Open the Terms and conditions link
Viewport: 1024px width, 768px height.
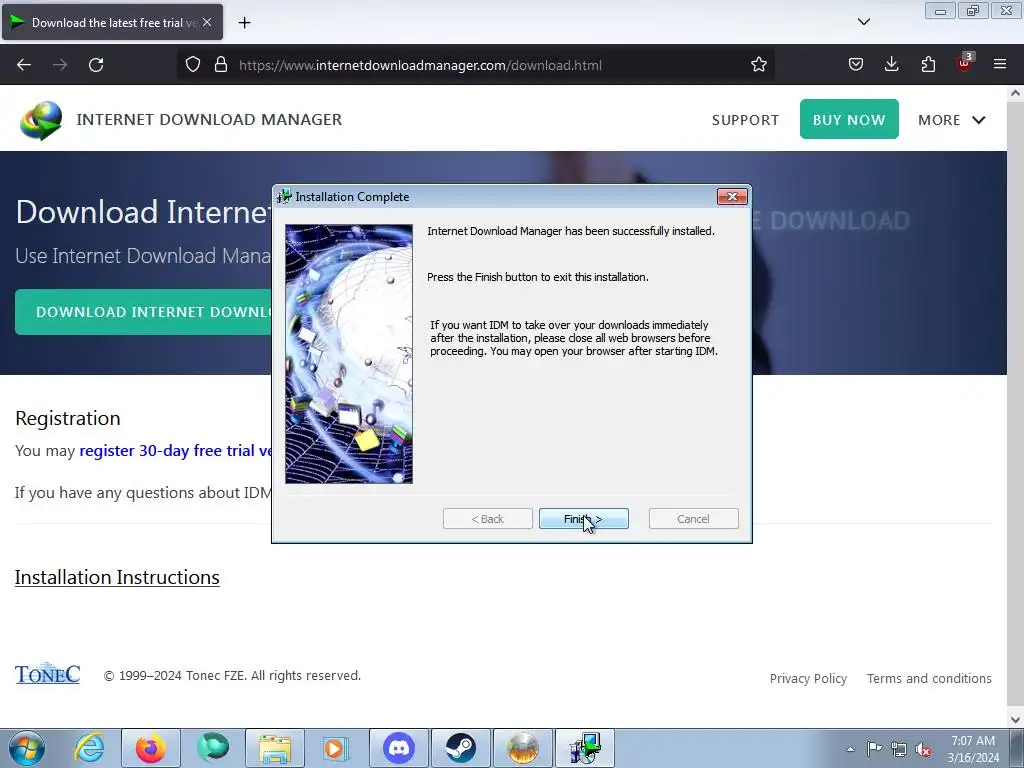pyautogui.click(x=929, y=679)
